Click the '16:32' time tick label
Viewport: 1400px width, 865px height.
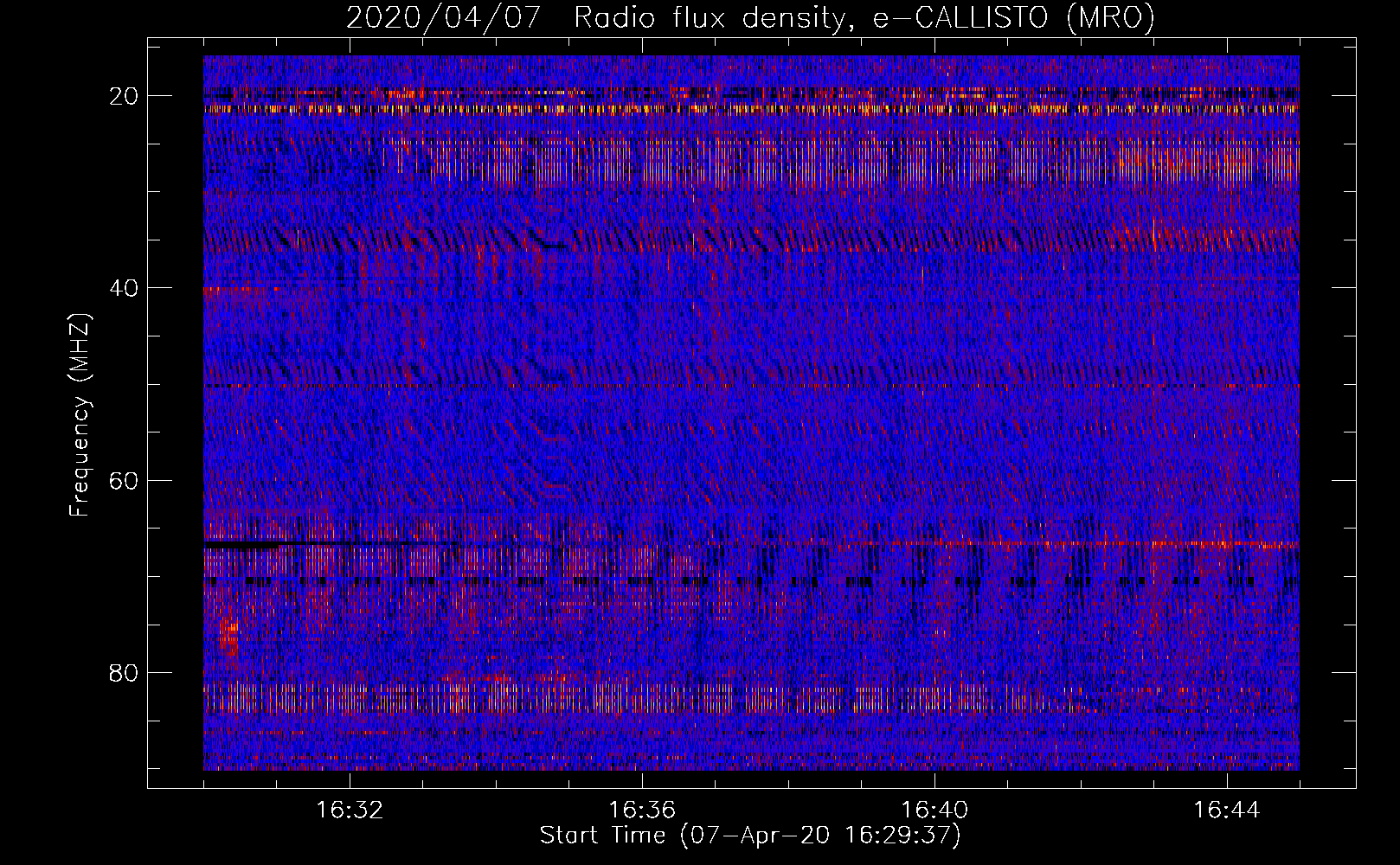pos(350,811)
